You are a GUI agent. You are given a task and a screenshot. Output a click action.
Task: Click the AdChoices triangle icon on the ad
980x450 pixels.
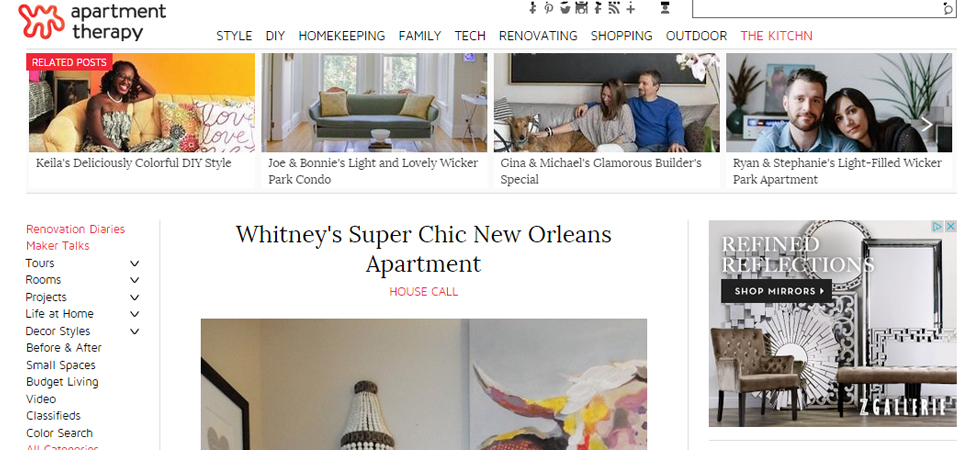938,226
